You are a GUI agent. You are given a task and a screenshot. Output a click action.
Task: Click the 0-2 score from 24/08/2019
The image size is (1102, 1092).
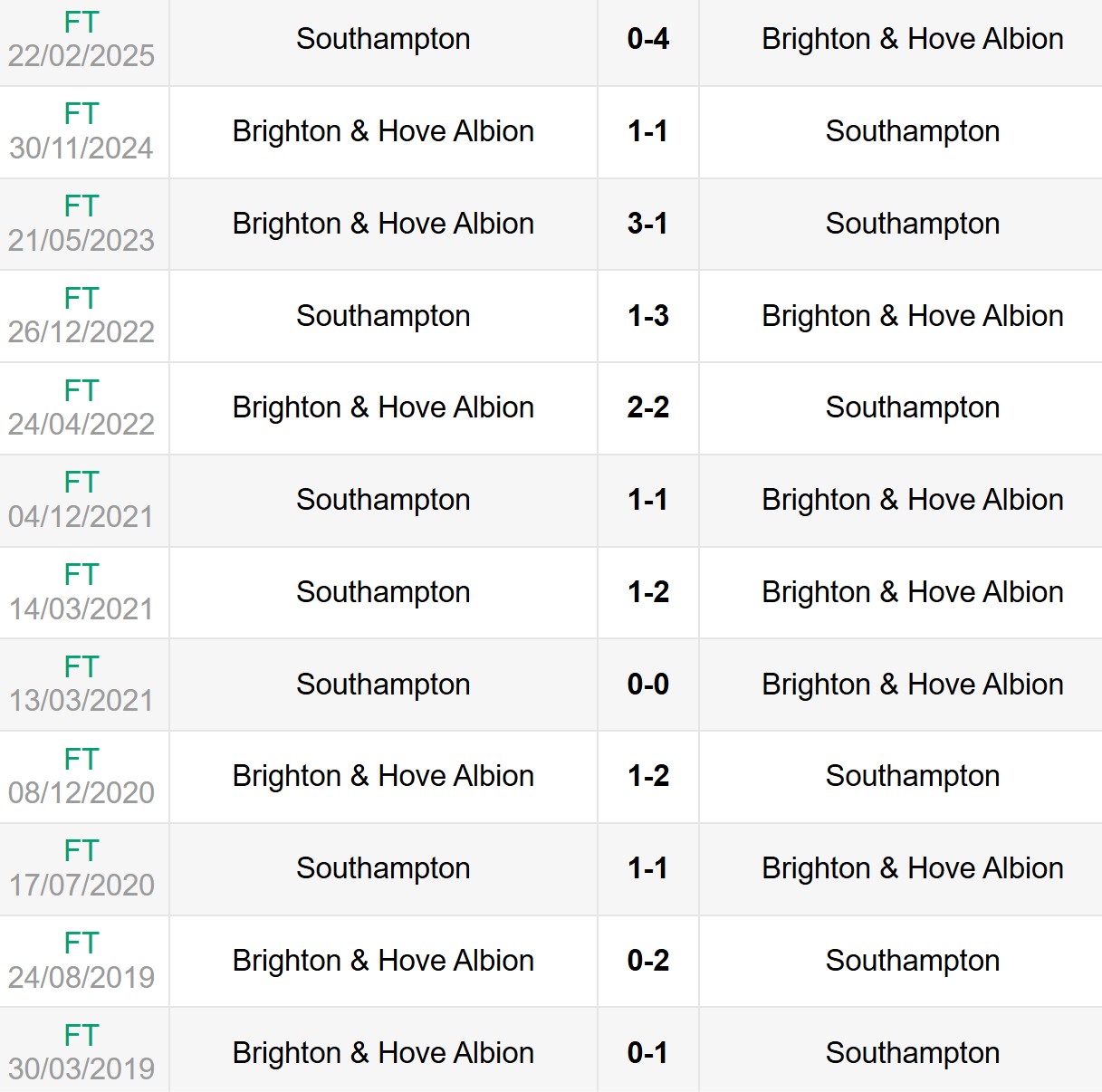tap(647, 961)
